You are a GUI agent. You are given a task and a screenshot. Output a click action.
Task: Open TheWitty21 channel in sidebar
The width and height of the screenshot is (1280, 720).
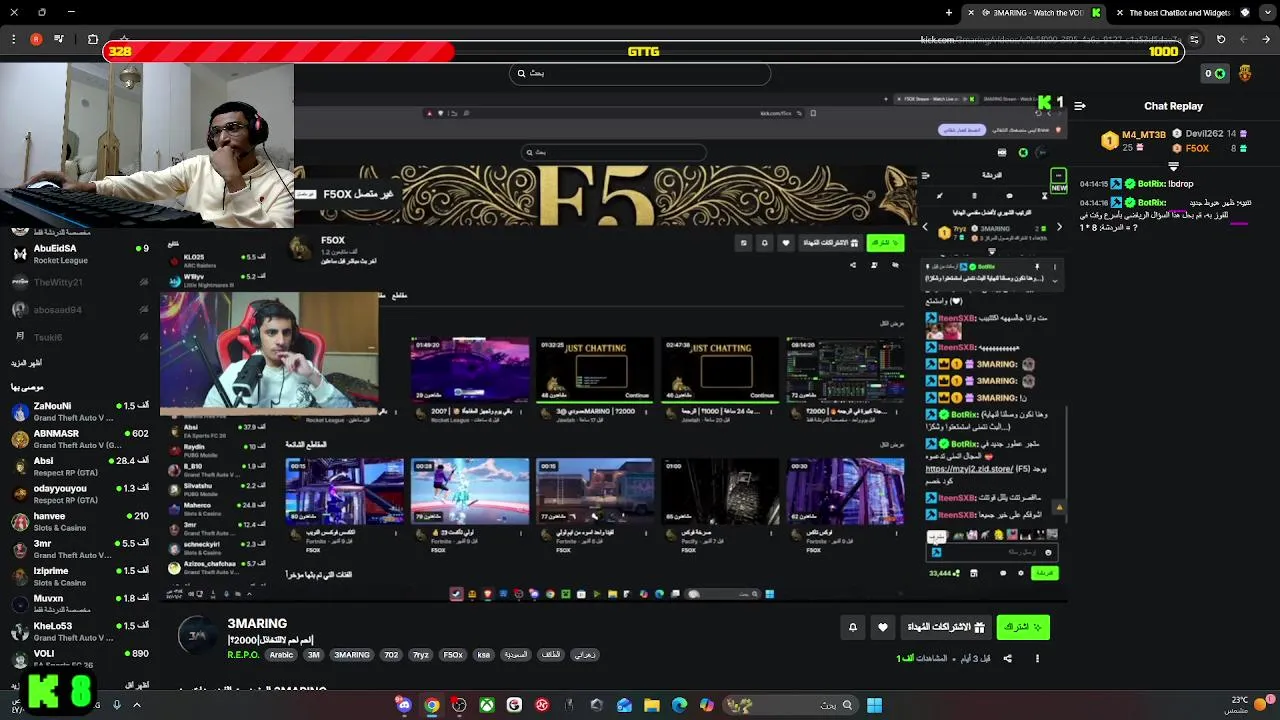pyautogui.click(x=80, y=282)
